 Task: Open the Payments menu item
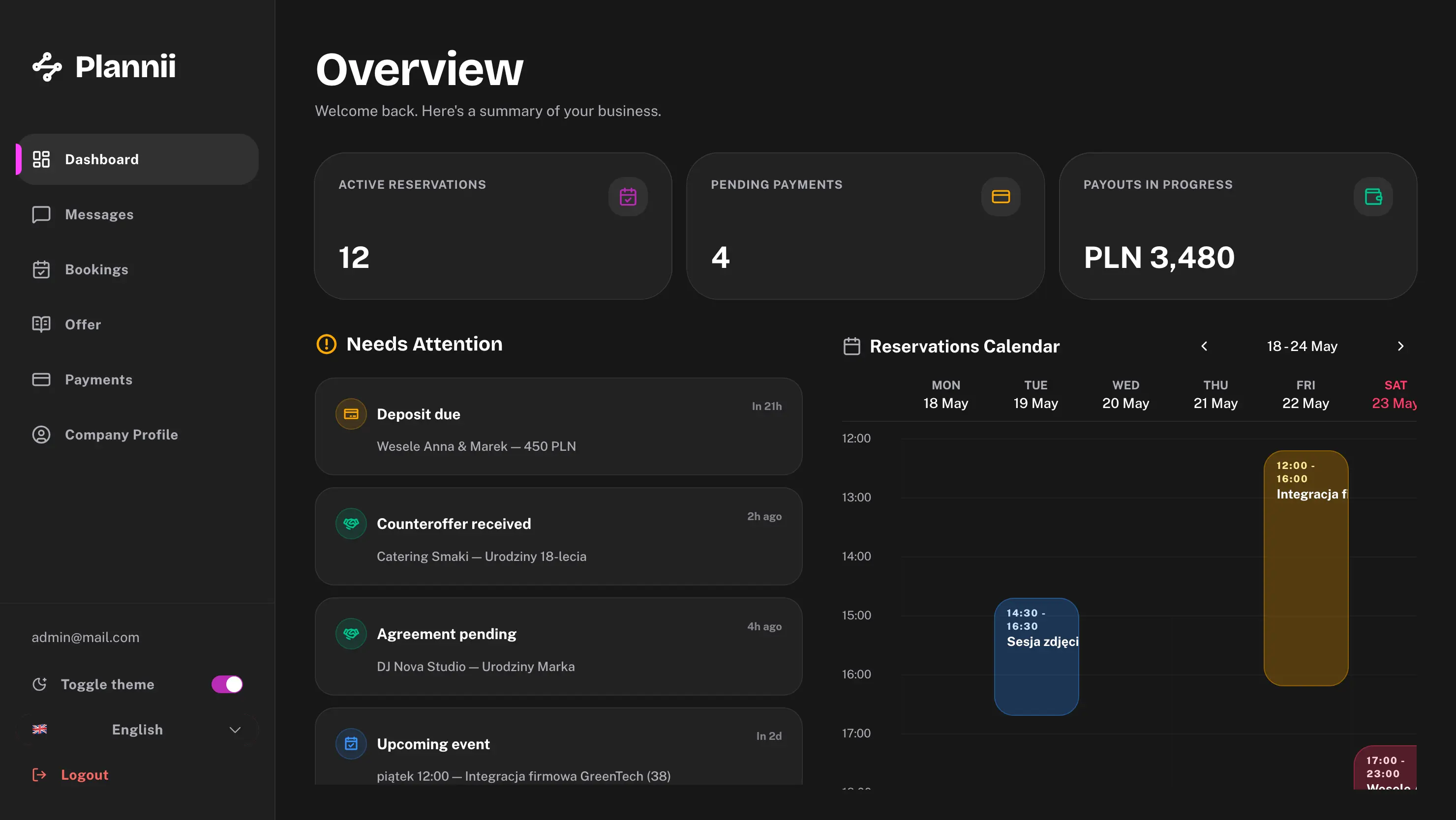137,380
